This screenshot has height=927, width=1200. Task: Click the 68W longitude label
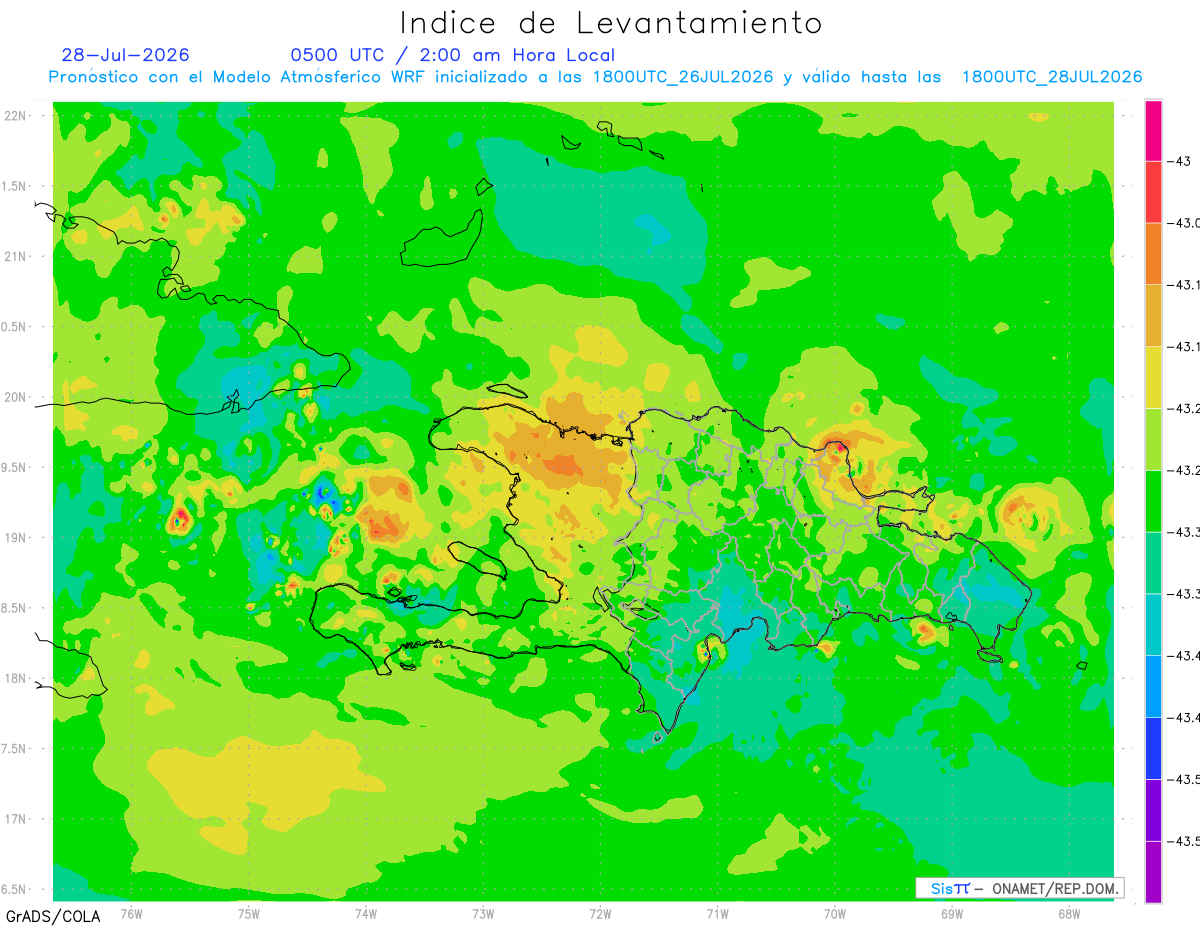pos(1069,913)
